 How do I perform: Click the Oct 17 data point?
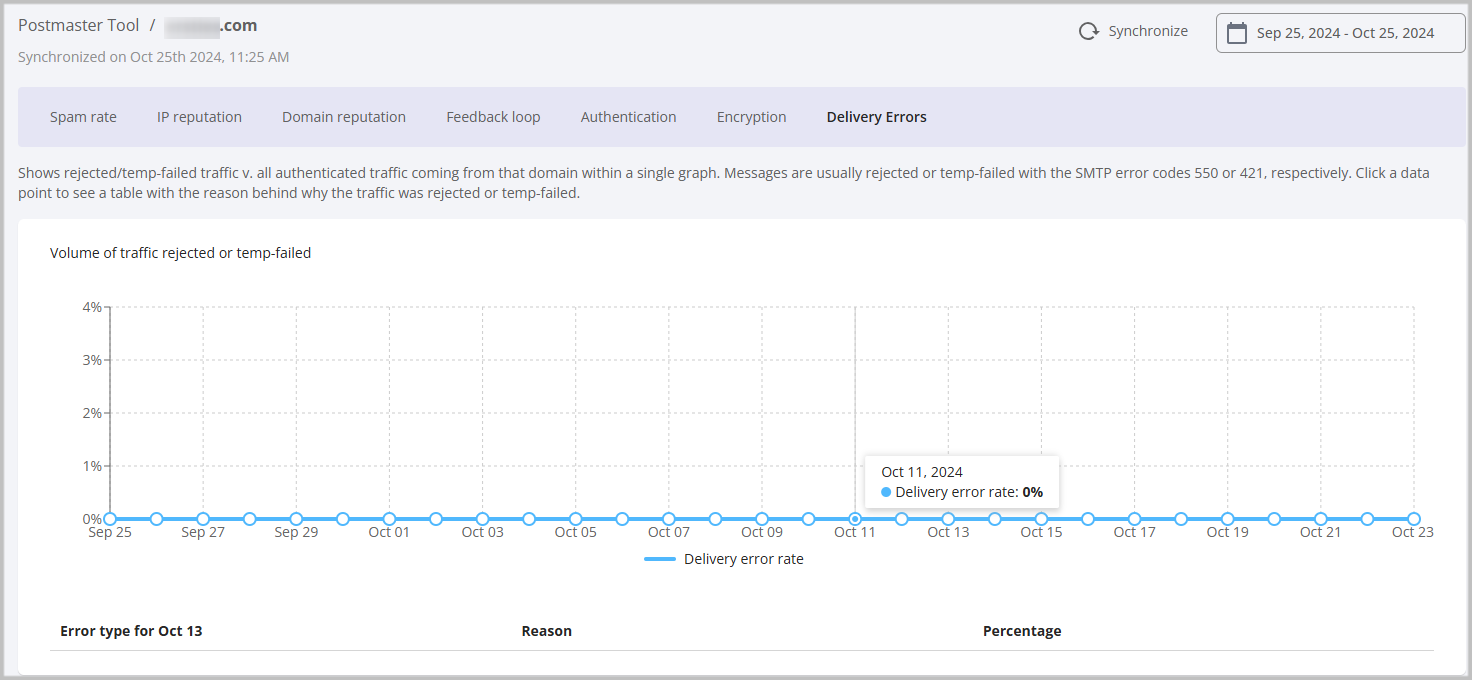click(x=1134, y=519)
